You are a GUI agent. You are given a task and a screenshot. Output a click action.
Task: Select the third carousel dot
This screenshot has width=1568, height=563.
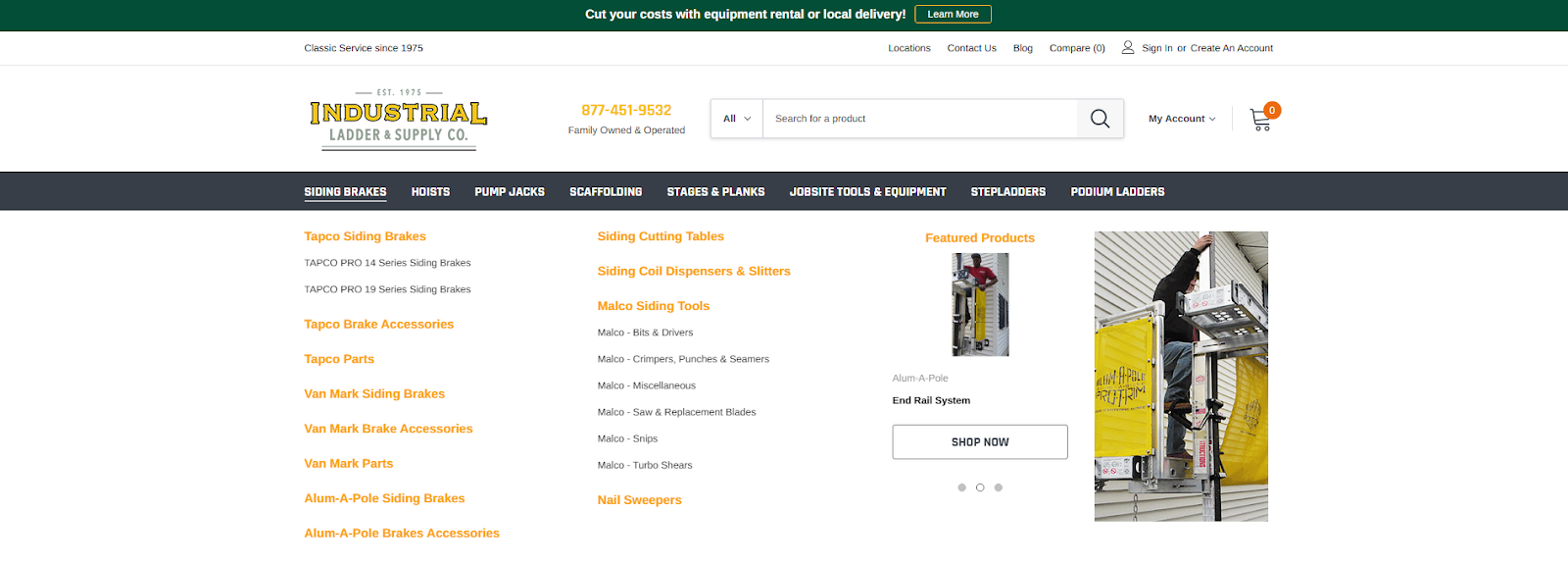tap(999, 487)
